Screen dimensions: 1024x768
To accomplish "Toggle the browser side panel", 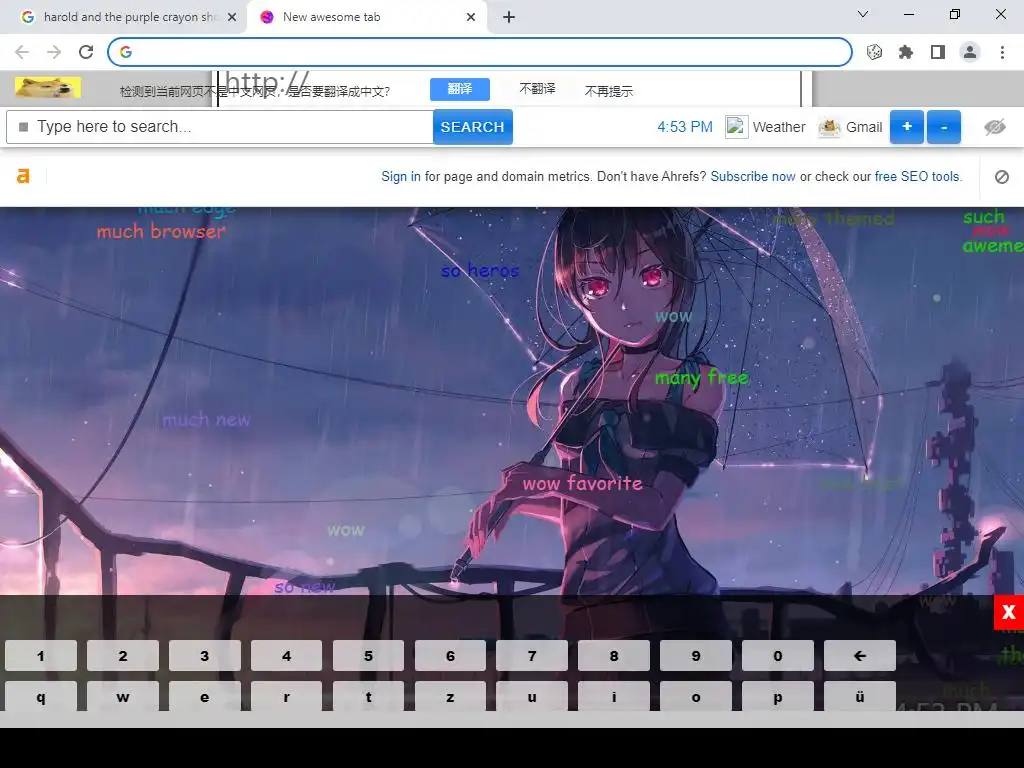I will (x=938, y=52).
